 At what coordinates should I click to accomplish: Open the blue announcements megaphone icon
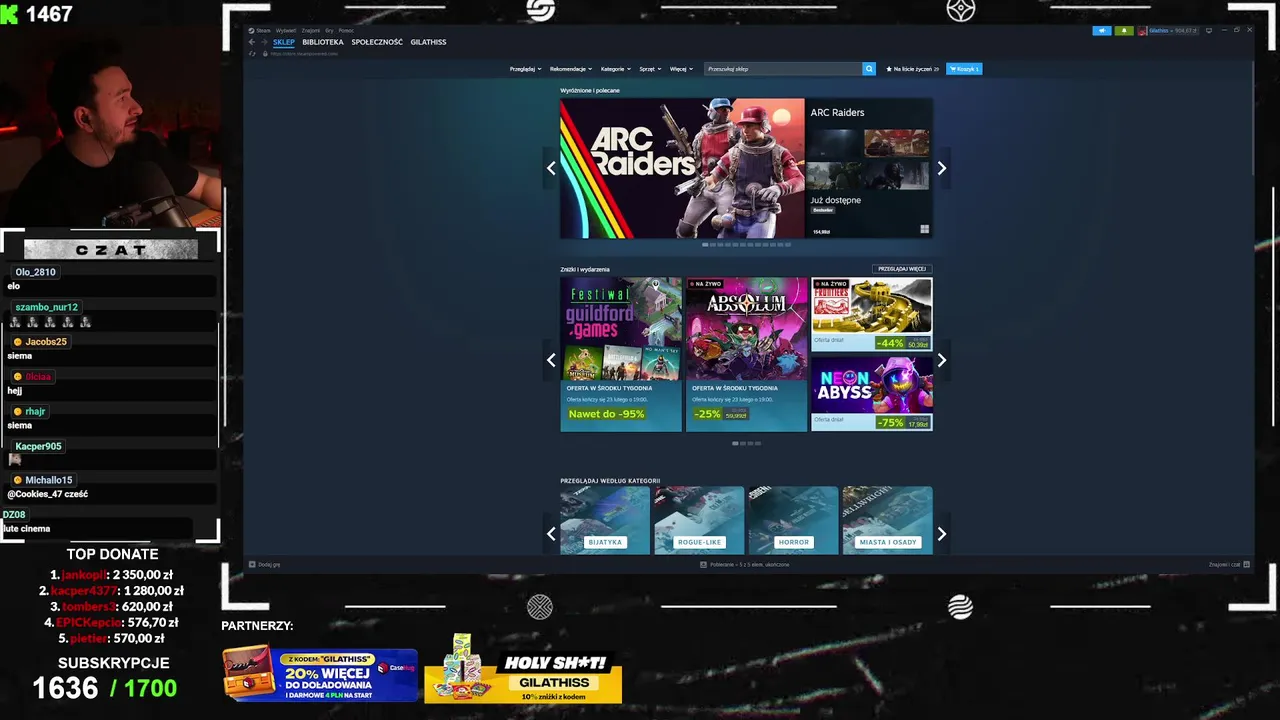pyautogui.click(x=1102, y=31)
